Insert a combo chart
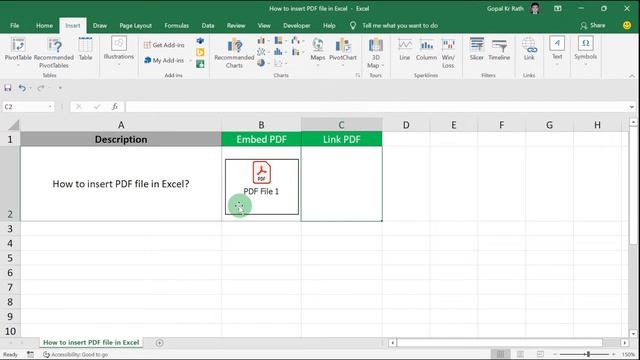The image size is (640, 360). [x=297, y=52]
